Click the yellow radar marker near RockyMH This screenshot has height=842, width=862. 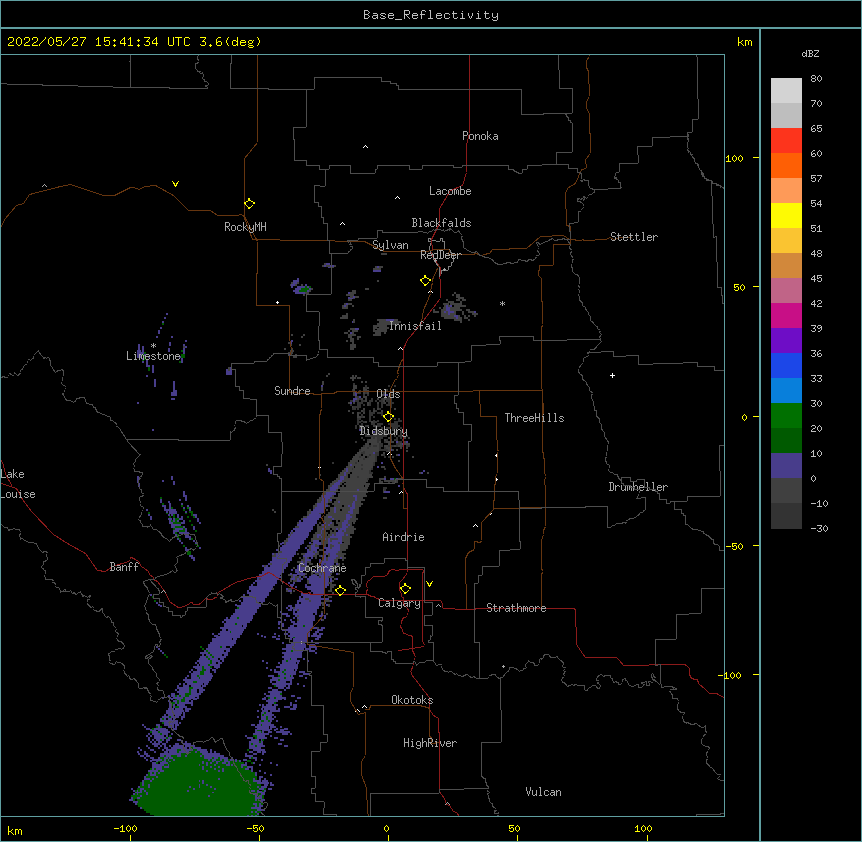[249, 204]
